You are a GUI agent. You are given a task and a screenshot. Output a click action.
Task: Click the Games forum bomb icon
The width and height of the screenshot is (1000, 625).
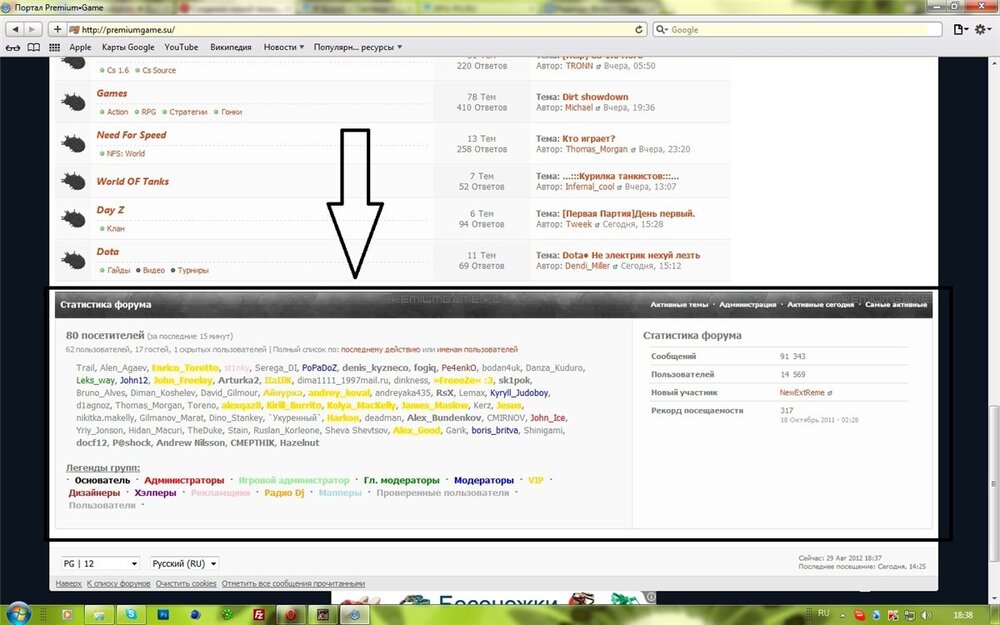click(73, 101)
